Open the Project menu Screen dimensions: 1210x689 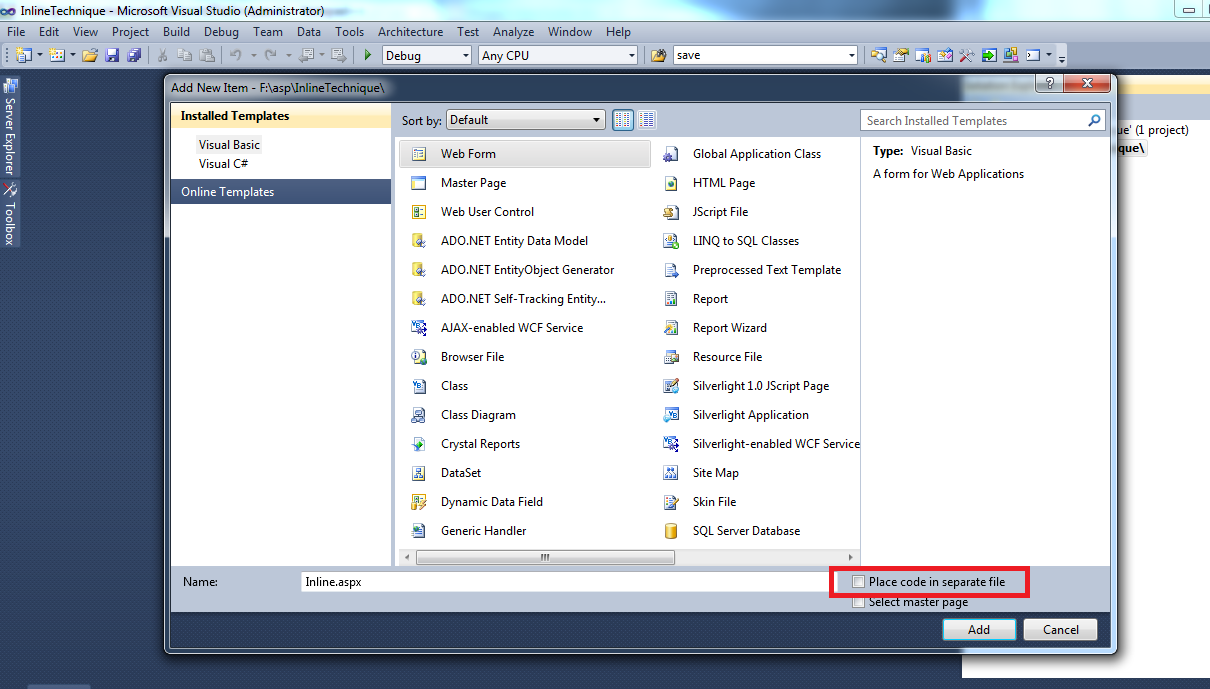[130, 32]
